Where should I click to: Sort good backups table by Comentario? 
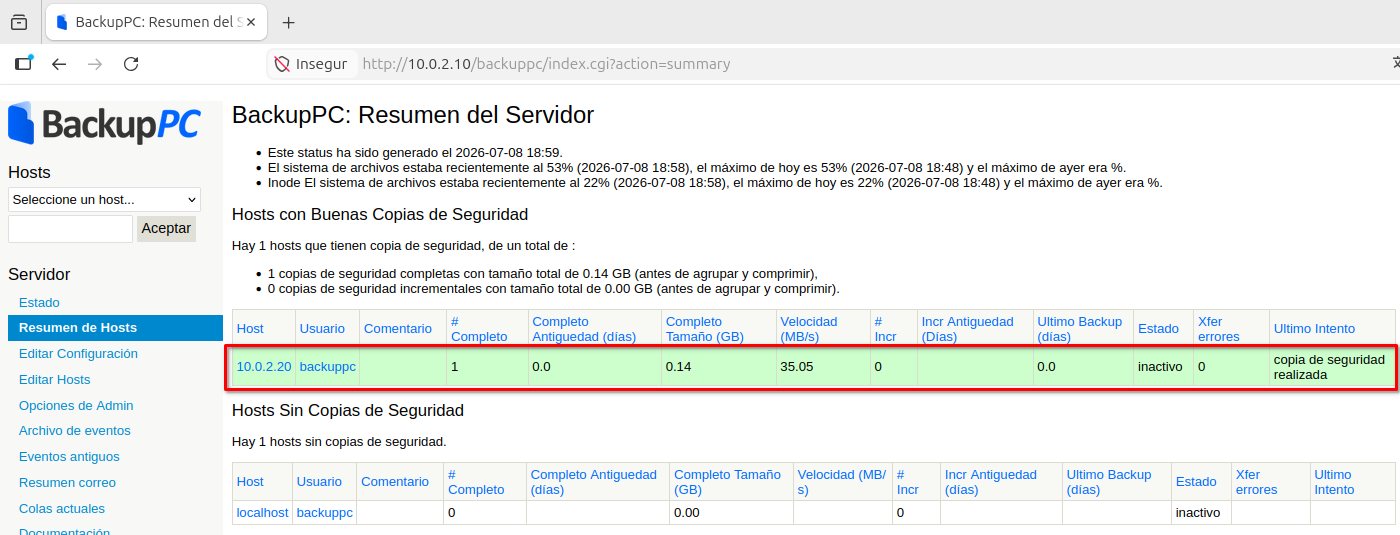coord(398,329)
